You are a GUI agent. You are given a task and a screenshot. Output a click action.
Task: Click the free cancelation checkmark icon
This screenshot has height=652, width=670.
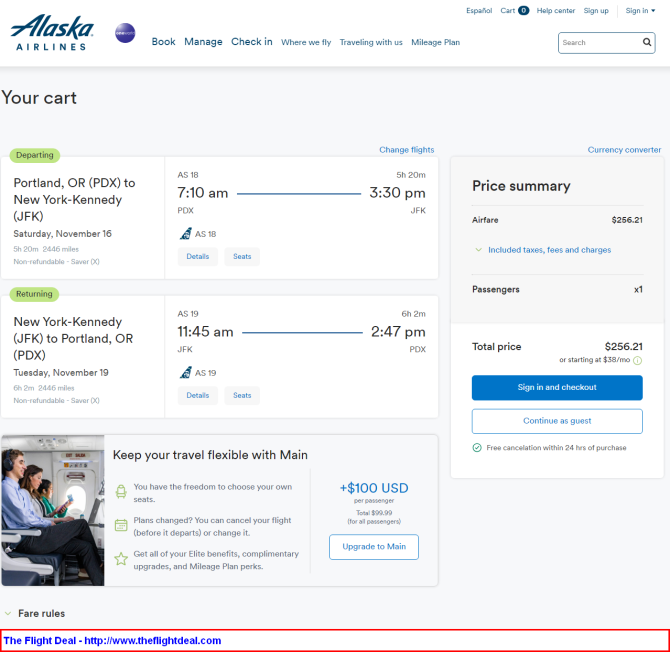pos(477,447)
